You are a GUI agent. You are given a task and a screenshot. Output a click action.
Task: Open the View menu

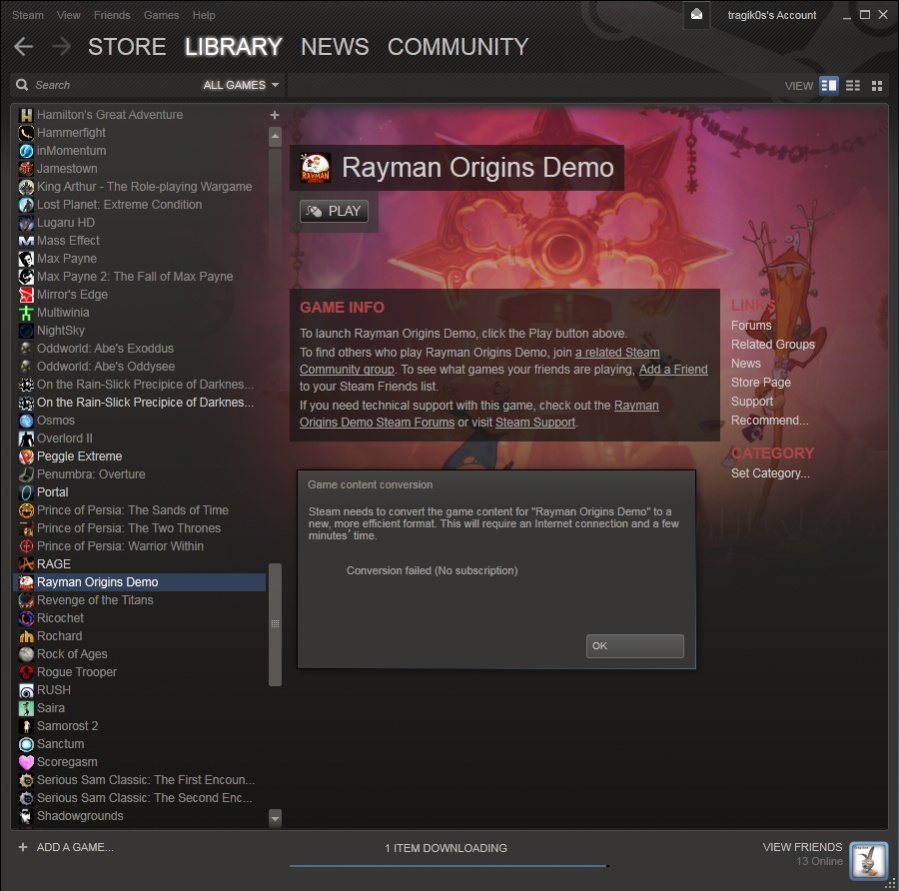pos(68,15)
